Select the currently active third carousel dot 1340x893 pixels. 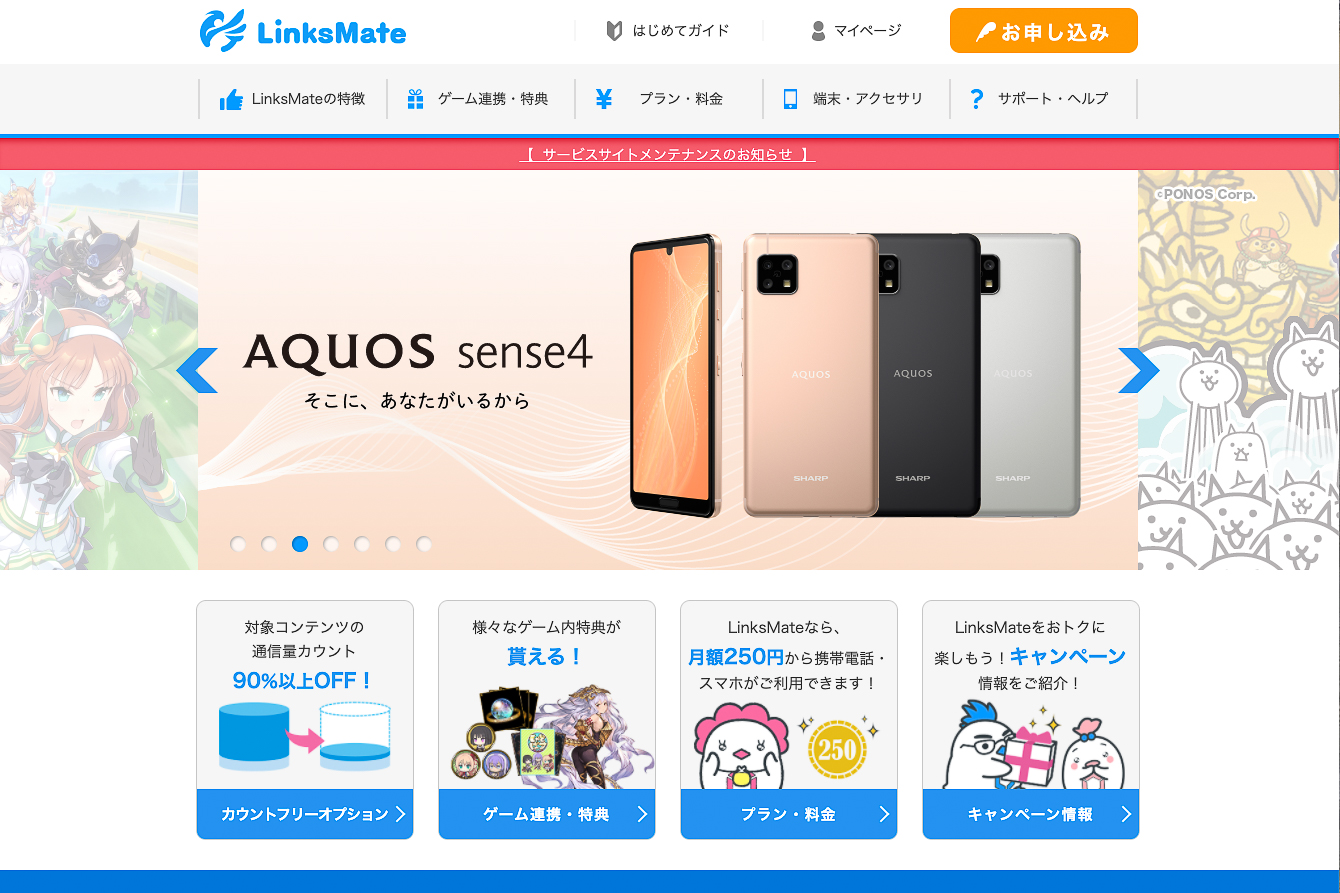pos(300,544)
